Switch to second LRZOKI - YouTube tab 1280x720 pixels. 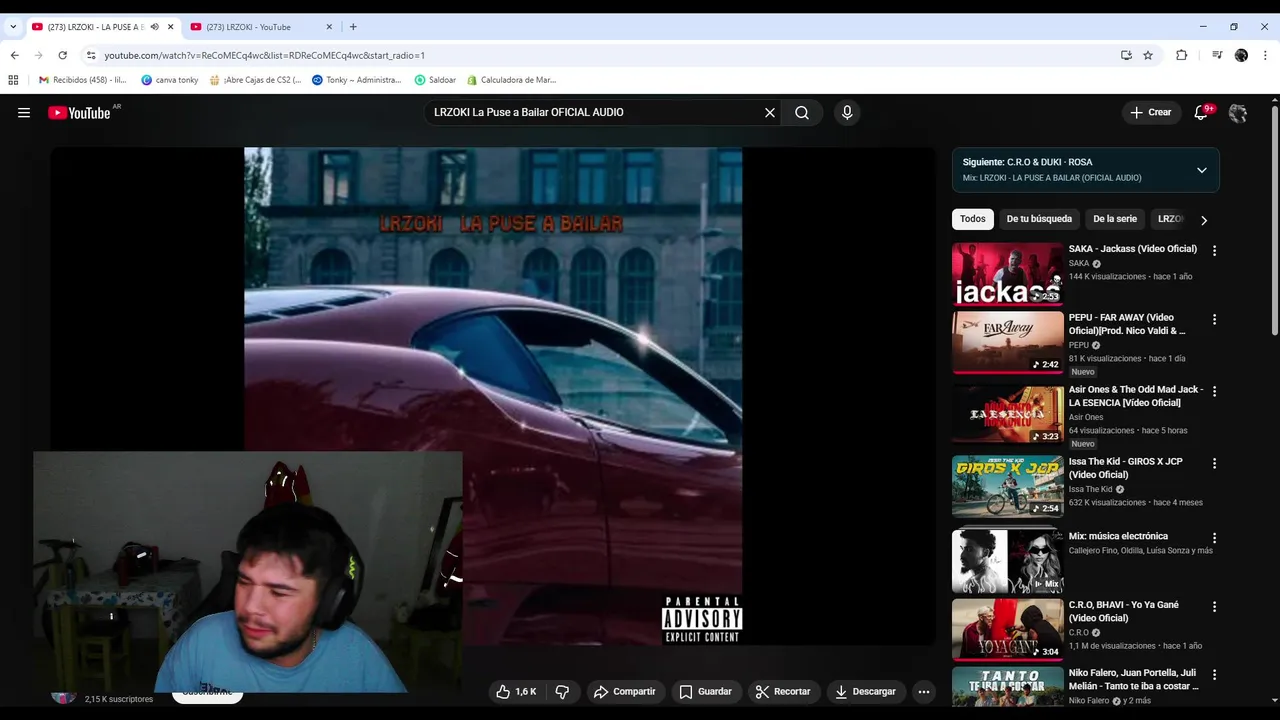259,27
